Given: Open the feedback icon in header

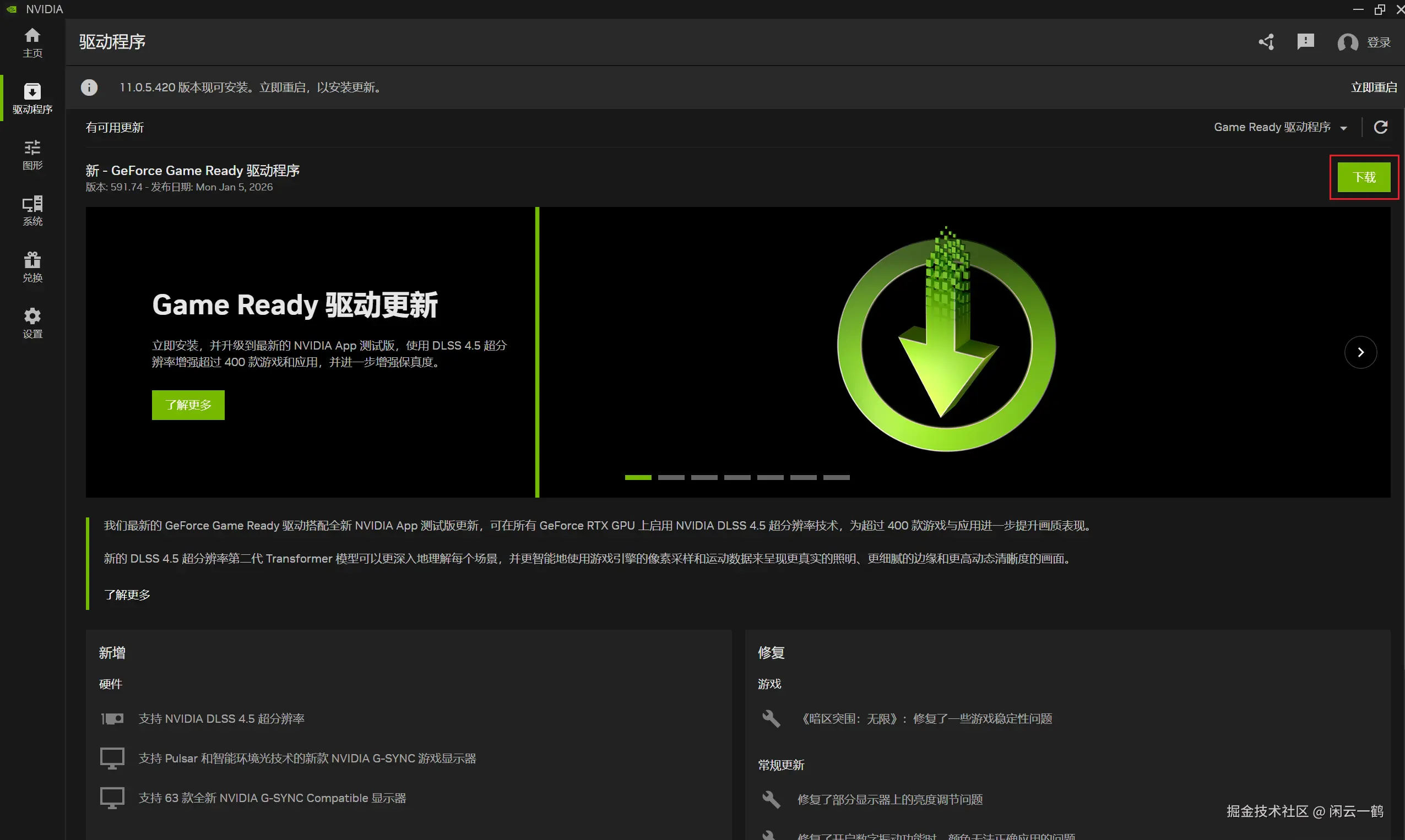Looking at the screenshot, I should click(1305, 42).
